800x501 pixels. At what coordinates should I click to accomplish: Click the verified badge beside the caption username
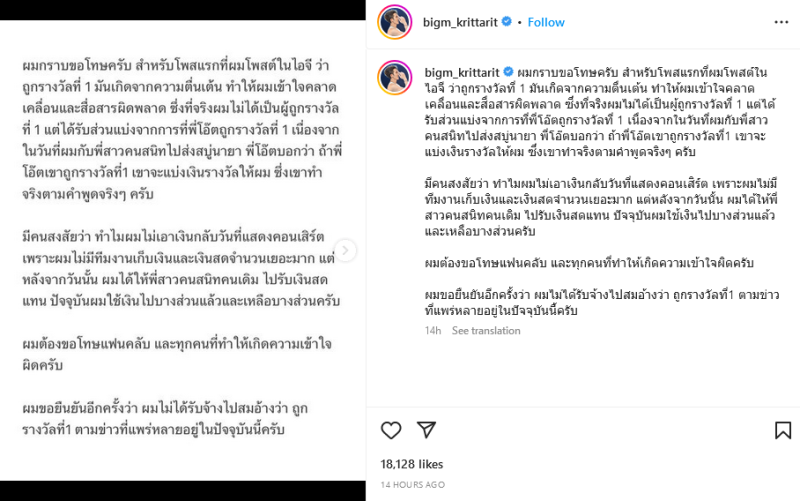[508, 72]
